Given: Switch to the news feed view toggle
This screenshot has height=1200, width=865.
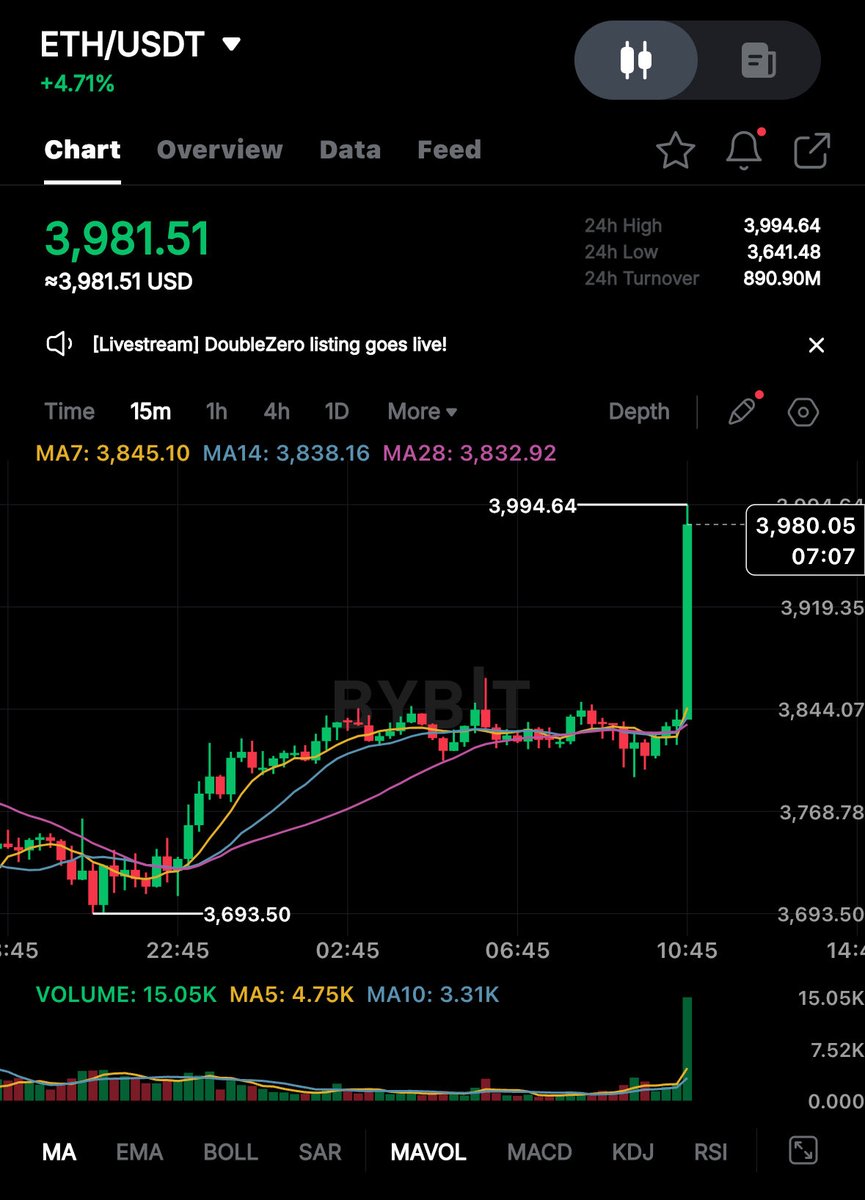Looking at the screenshot, I should [759, 60].
